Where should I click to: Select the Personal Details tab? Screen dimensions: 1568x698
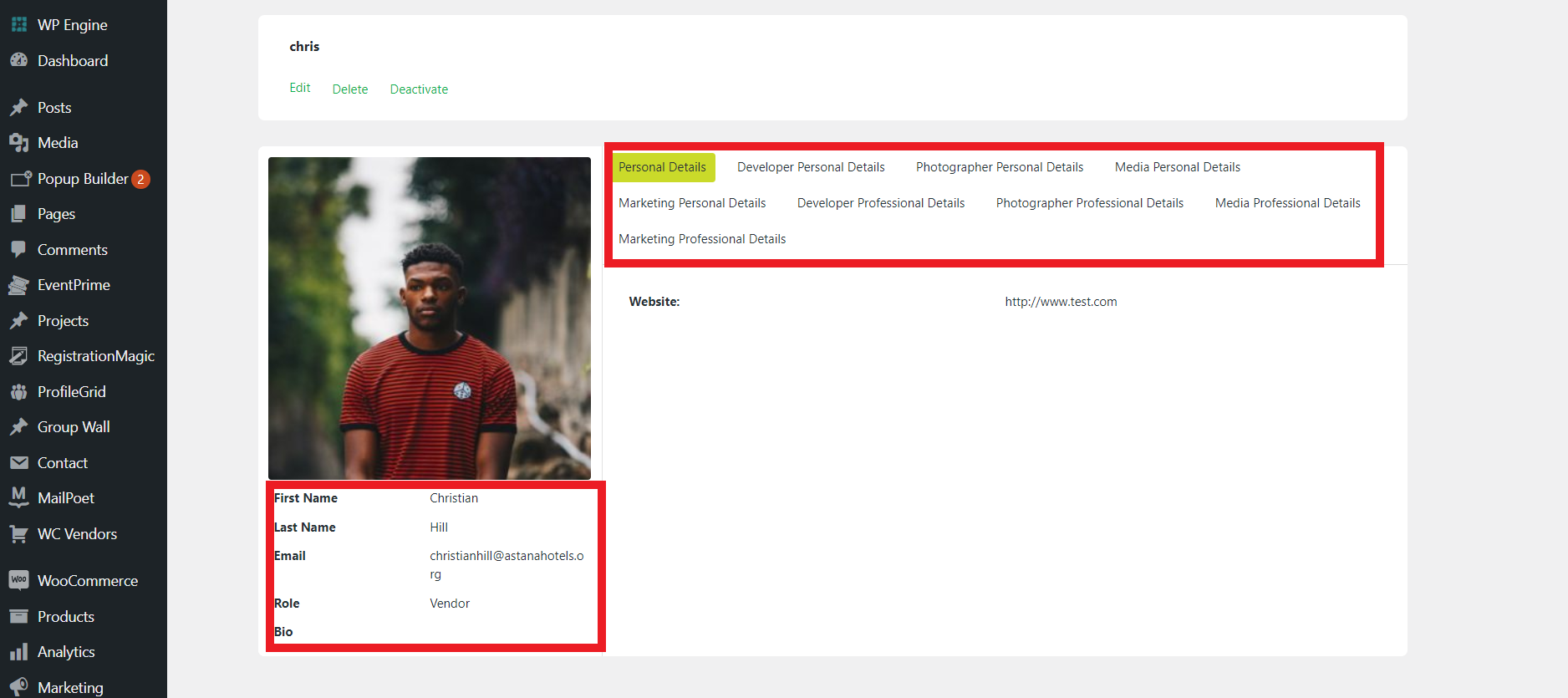tap(663, 167)
